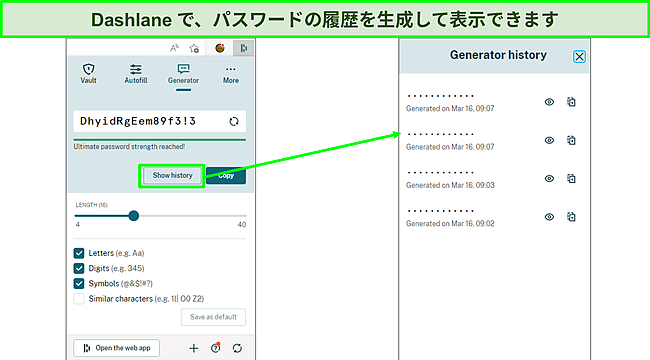This screenshot has height=360, width=650.
Task: Open the Autofill tab
Action: [x=136, y=74]
